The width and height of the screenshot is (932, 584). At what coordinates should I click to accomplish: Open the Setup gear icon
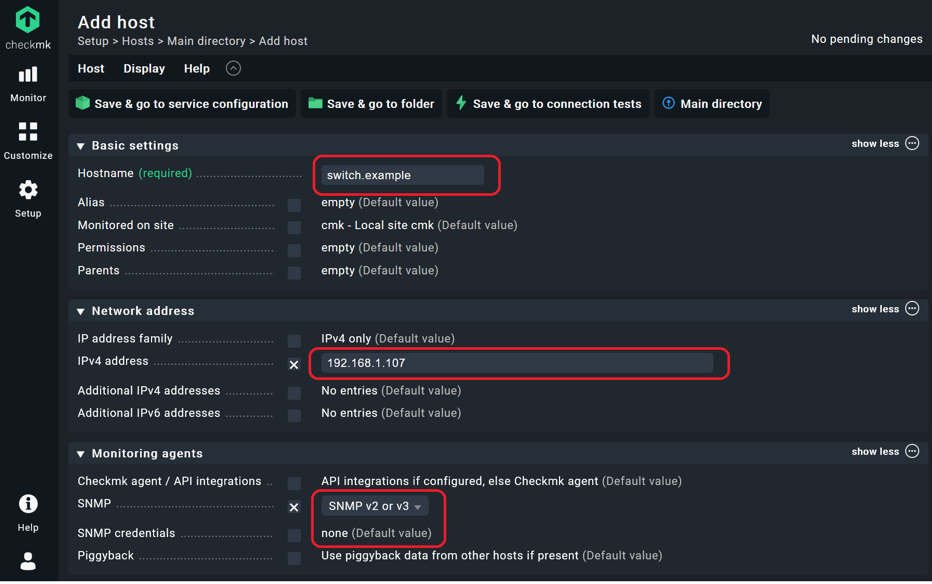point(28,190)
